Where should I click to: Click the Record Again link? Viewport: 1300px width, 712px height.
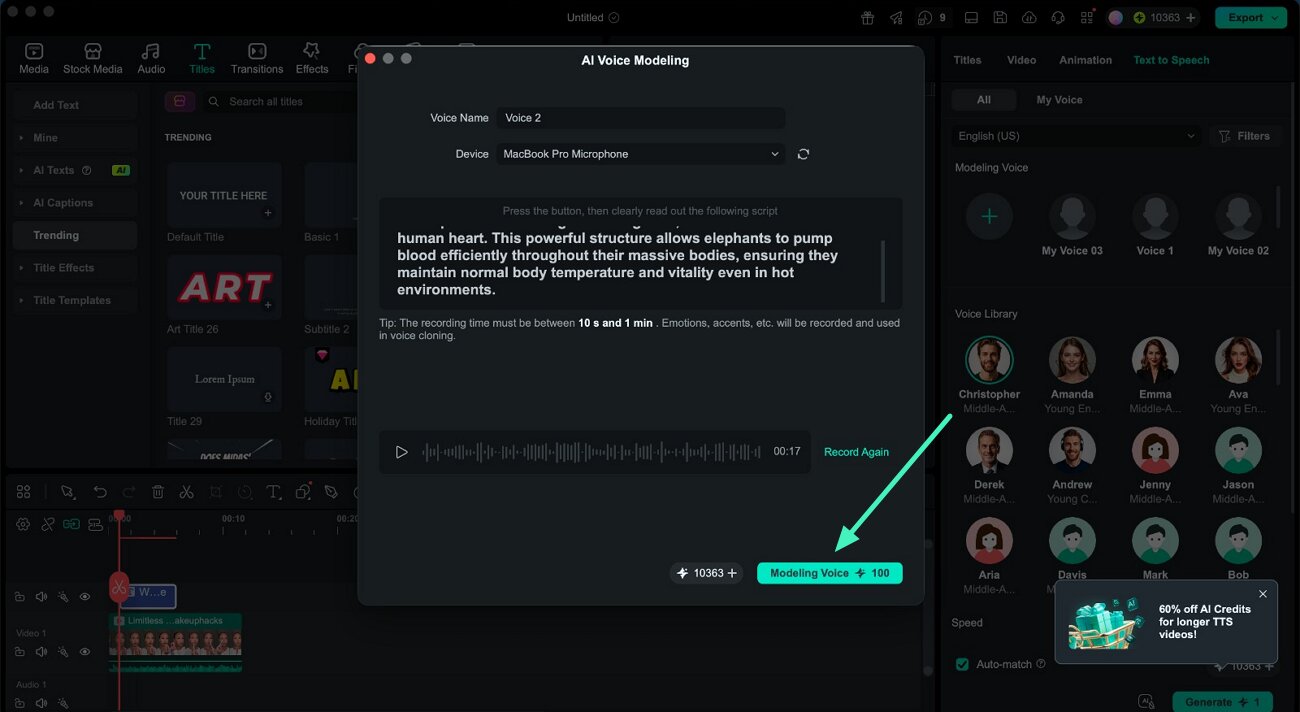point(856,452)
